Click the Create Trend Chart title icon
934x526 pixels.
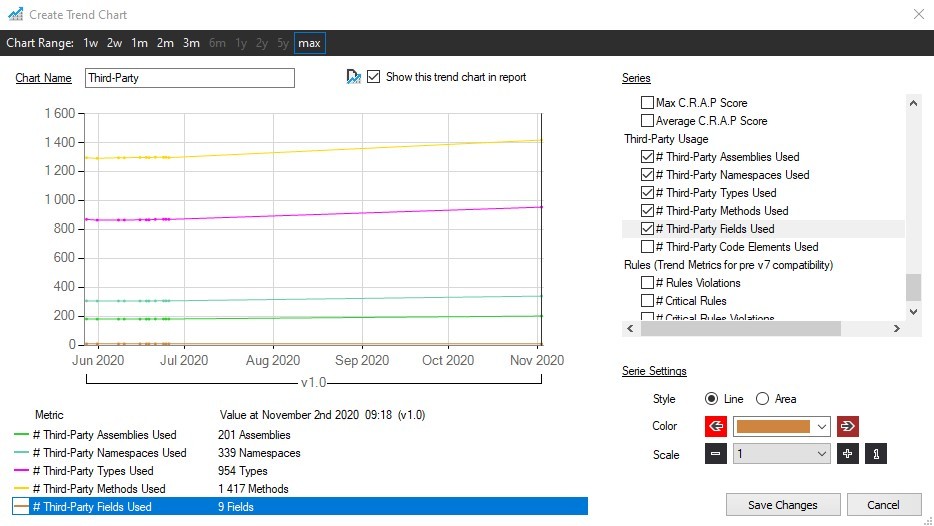[15, 15]
